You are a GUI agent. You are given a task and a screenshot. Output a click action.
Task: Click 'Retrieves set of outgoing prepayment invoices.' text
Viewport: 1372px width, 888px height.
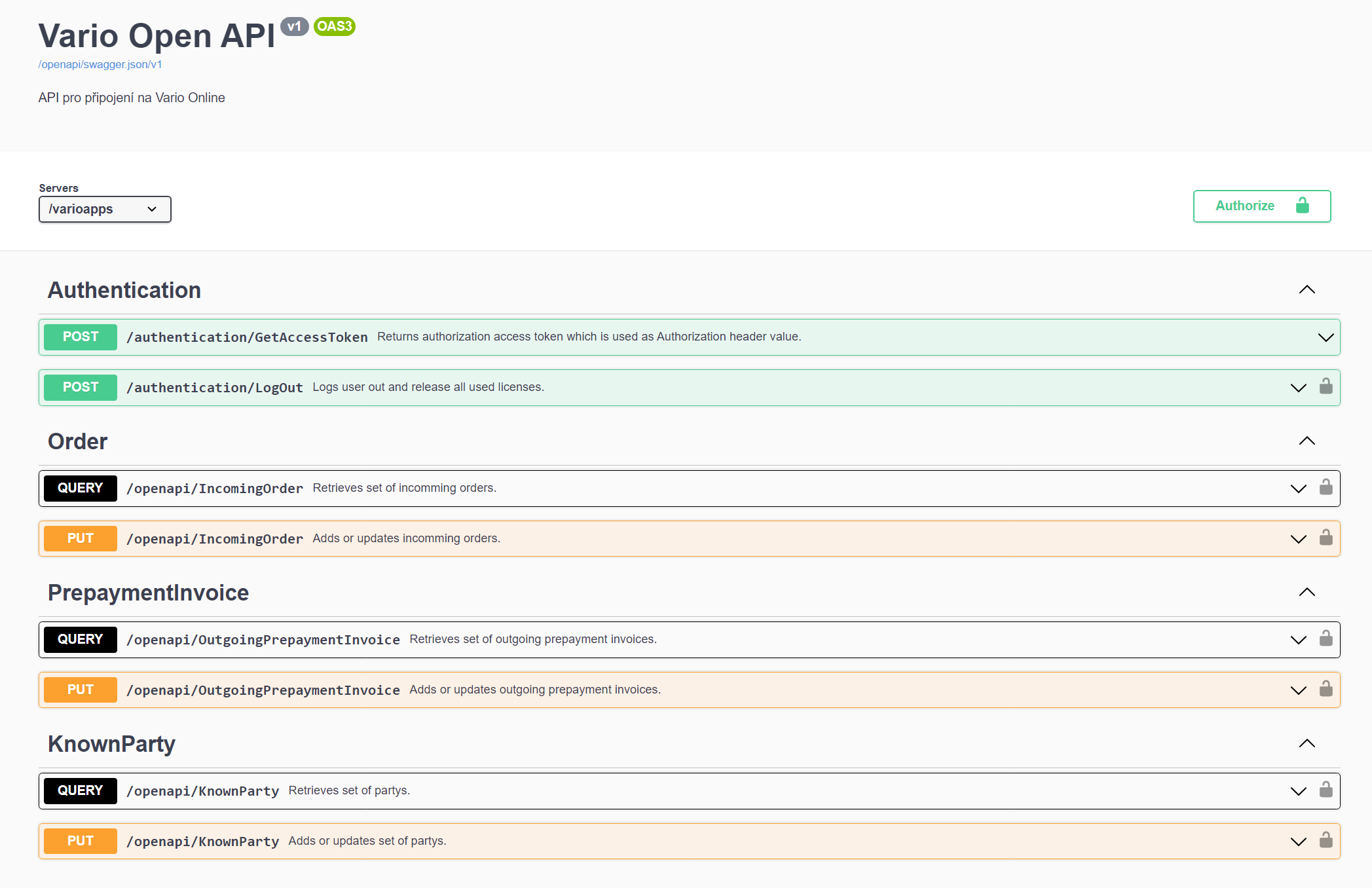click(533, 639)
